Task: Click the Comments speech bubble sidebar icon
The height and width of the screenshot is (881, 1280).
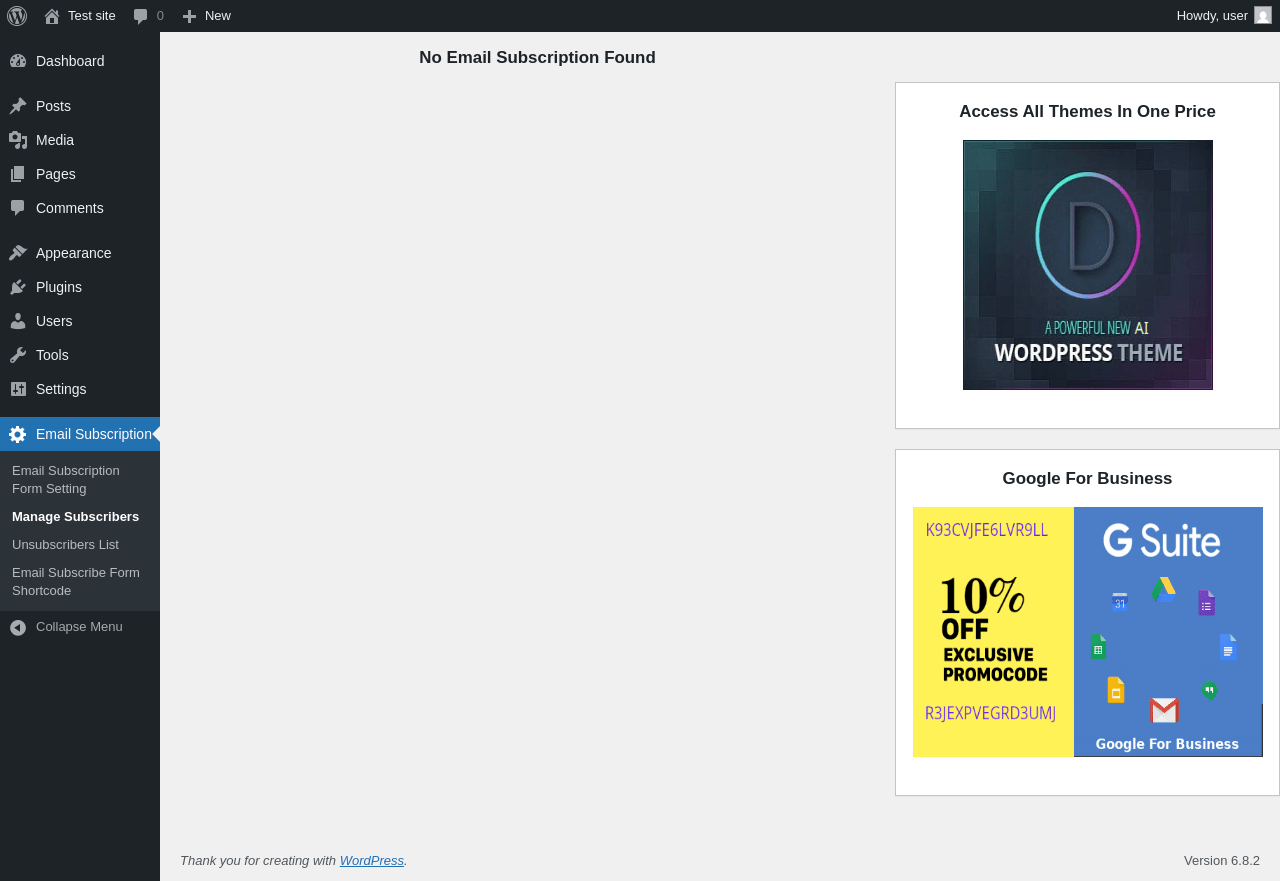Action: pos(18,208)
